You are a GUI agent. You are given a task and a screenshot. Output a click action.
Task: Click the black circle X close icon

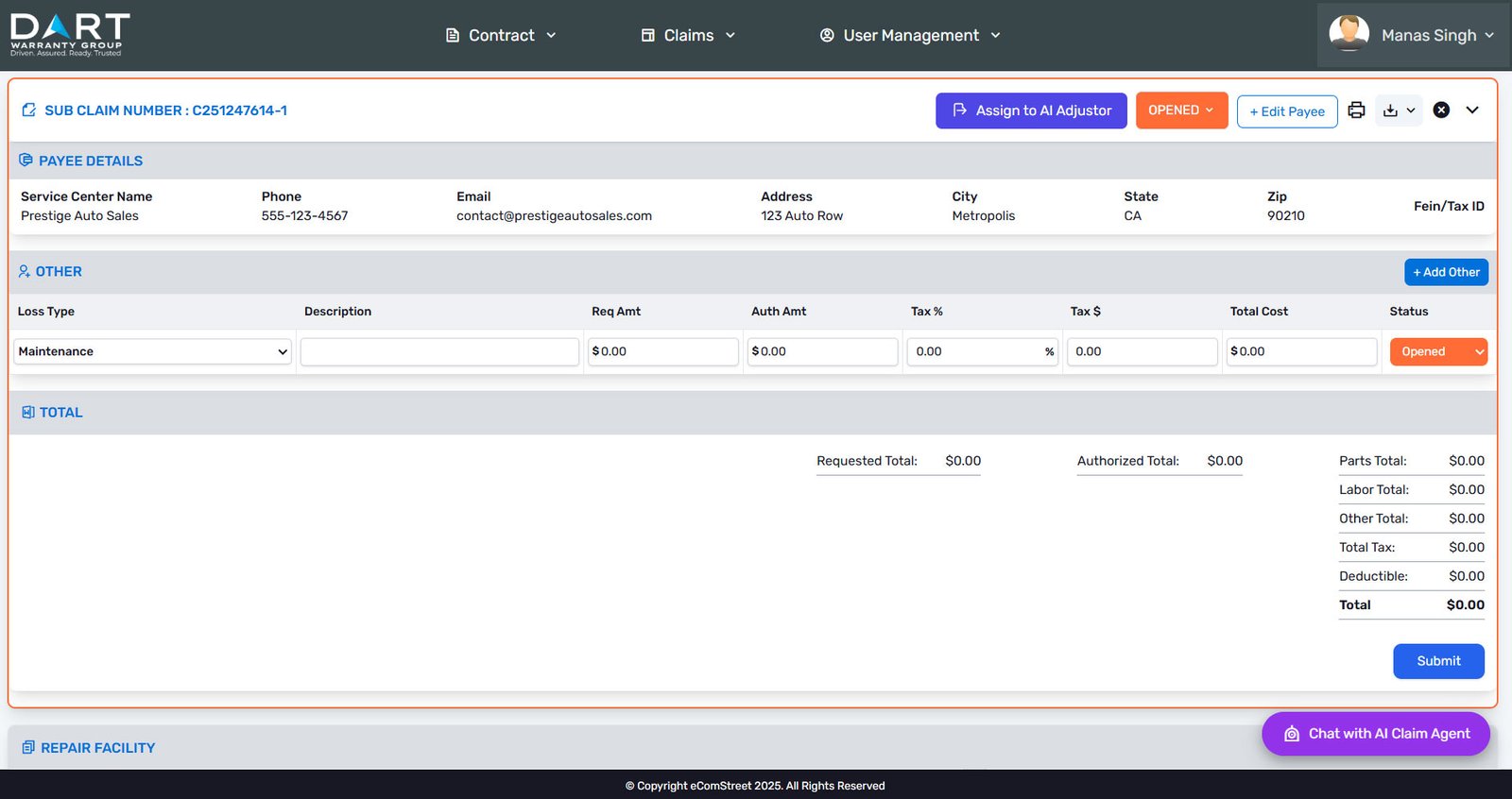pyautogui.click(x=1441, y=110)
